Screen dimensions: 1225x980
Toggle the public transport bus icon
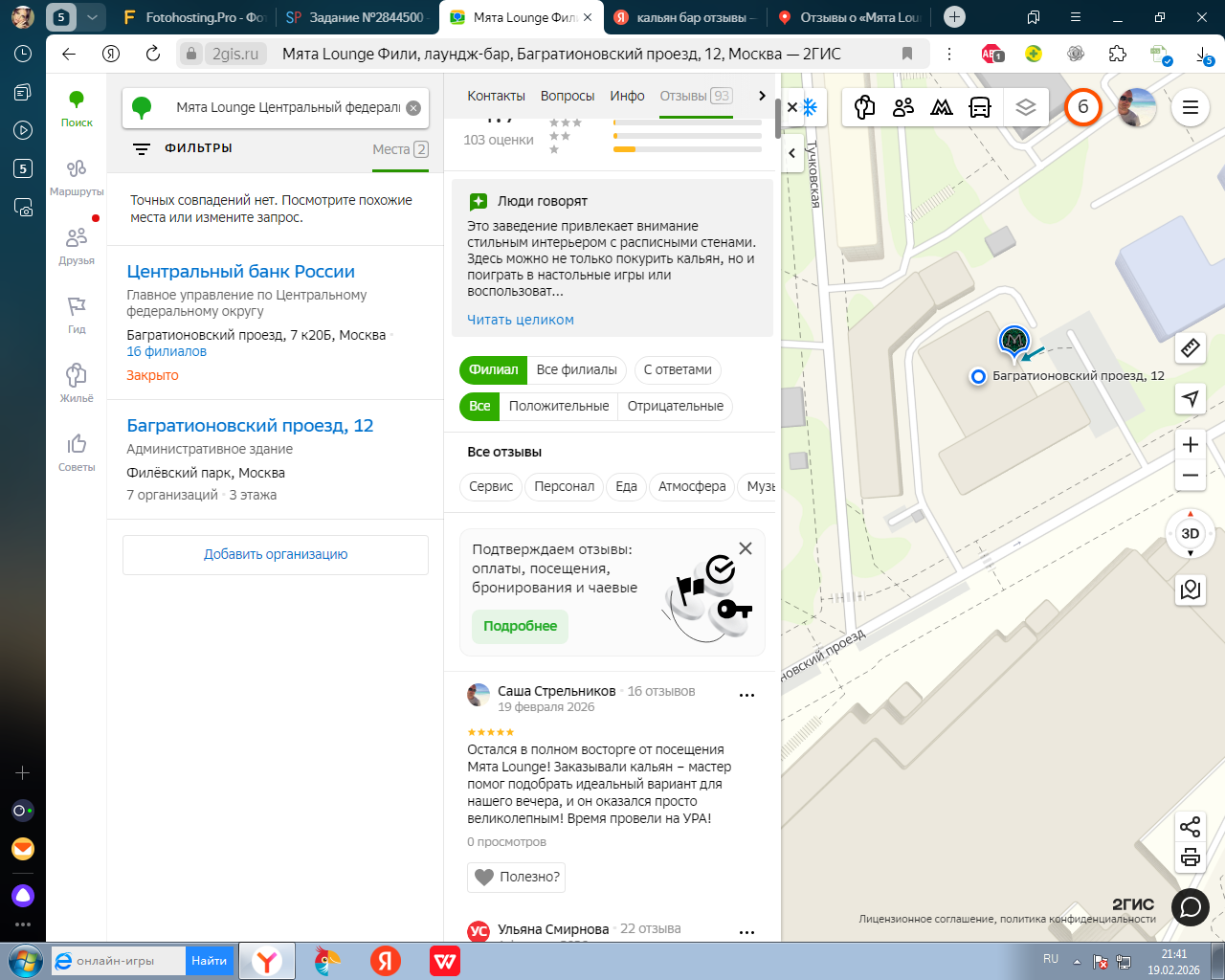coord(980,107)
